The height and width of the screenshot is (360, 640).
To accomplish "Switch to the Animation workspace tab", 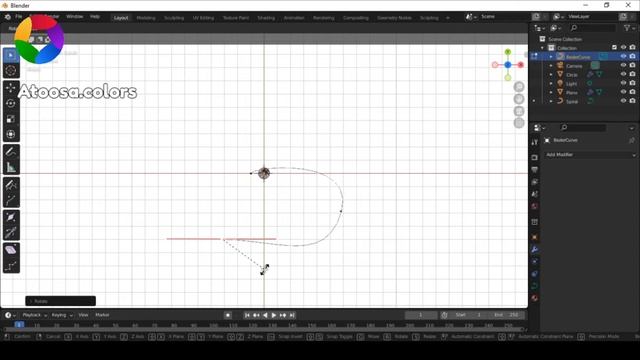I will pyautogui.click(x=294, y=18).
